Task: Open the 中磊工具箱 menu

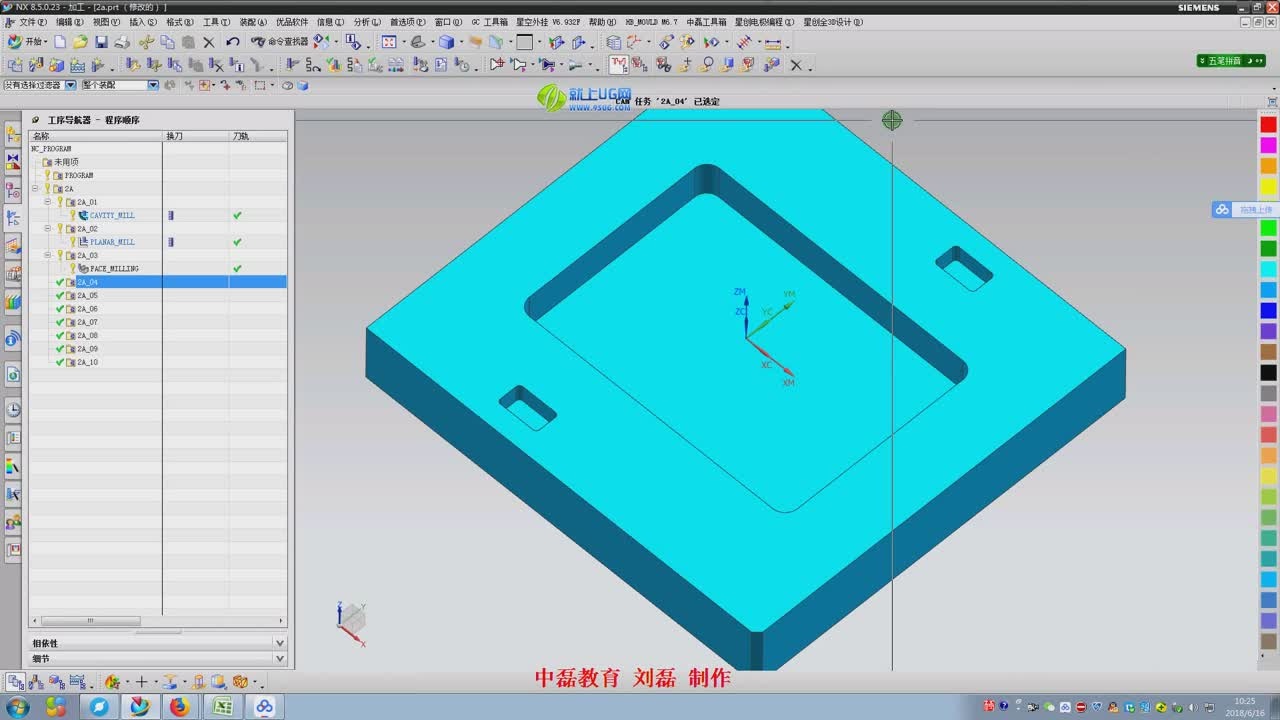Action: (x=707, y=21)
